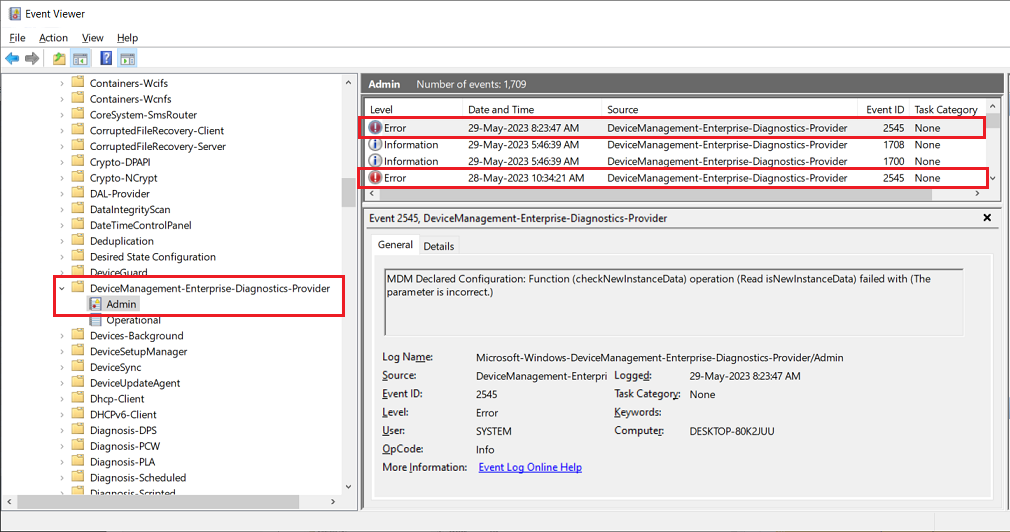The width and height of the screenshot is (1010, 532).
Task: Collapse the DeviceManagement-Enterprise-Diagnostics-Provider folder
Action: (x=62, y=288)
